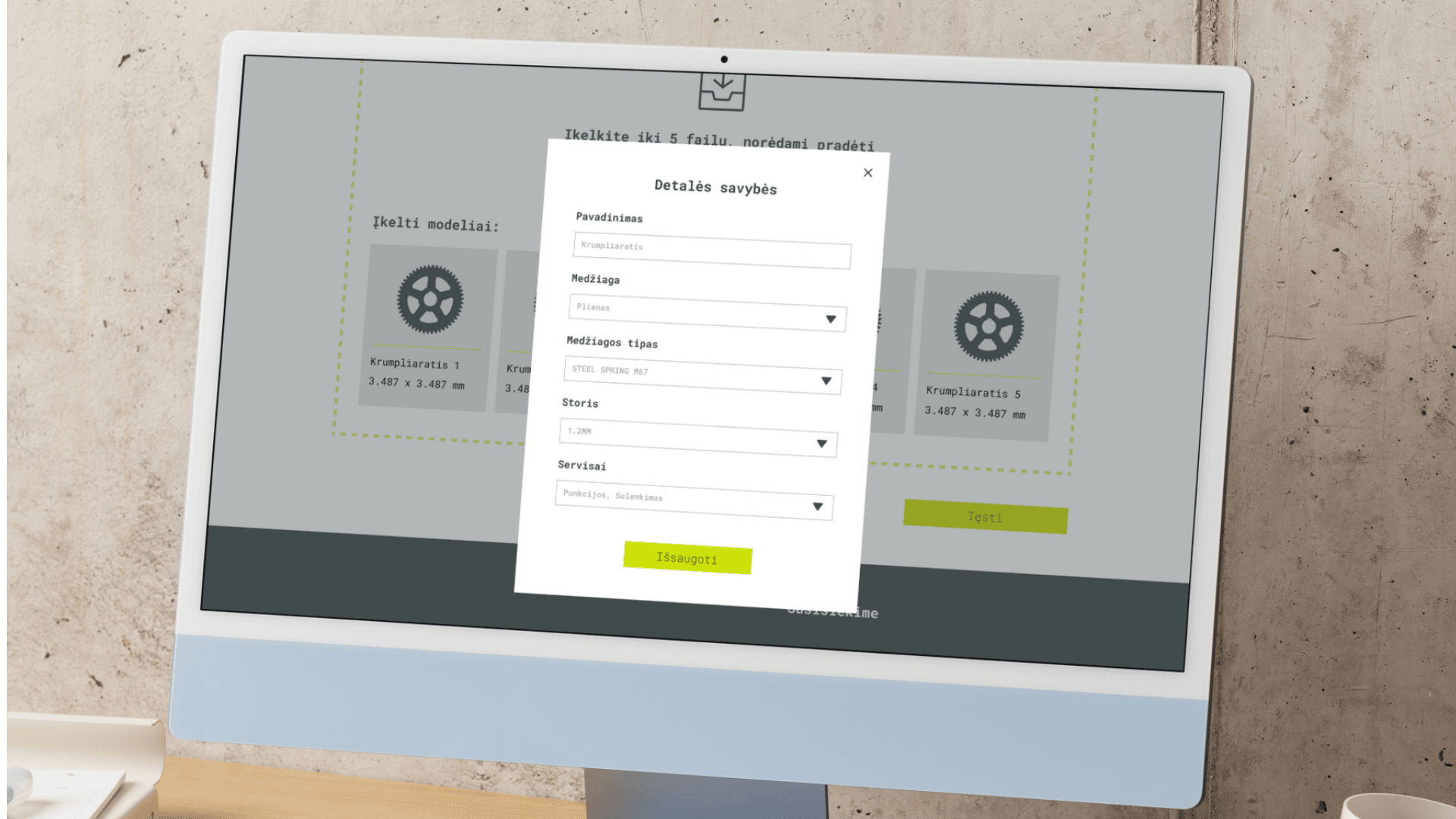The width and height of the screenshot is (1456, 819).
Task: Click Krumpliaratis 5 dimensions text
Action: pos(974,413)
